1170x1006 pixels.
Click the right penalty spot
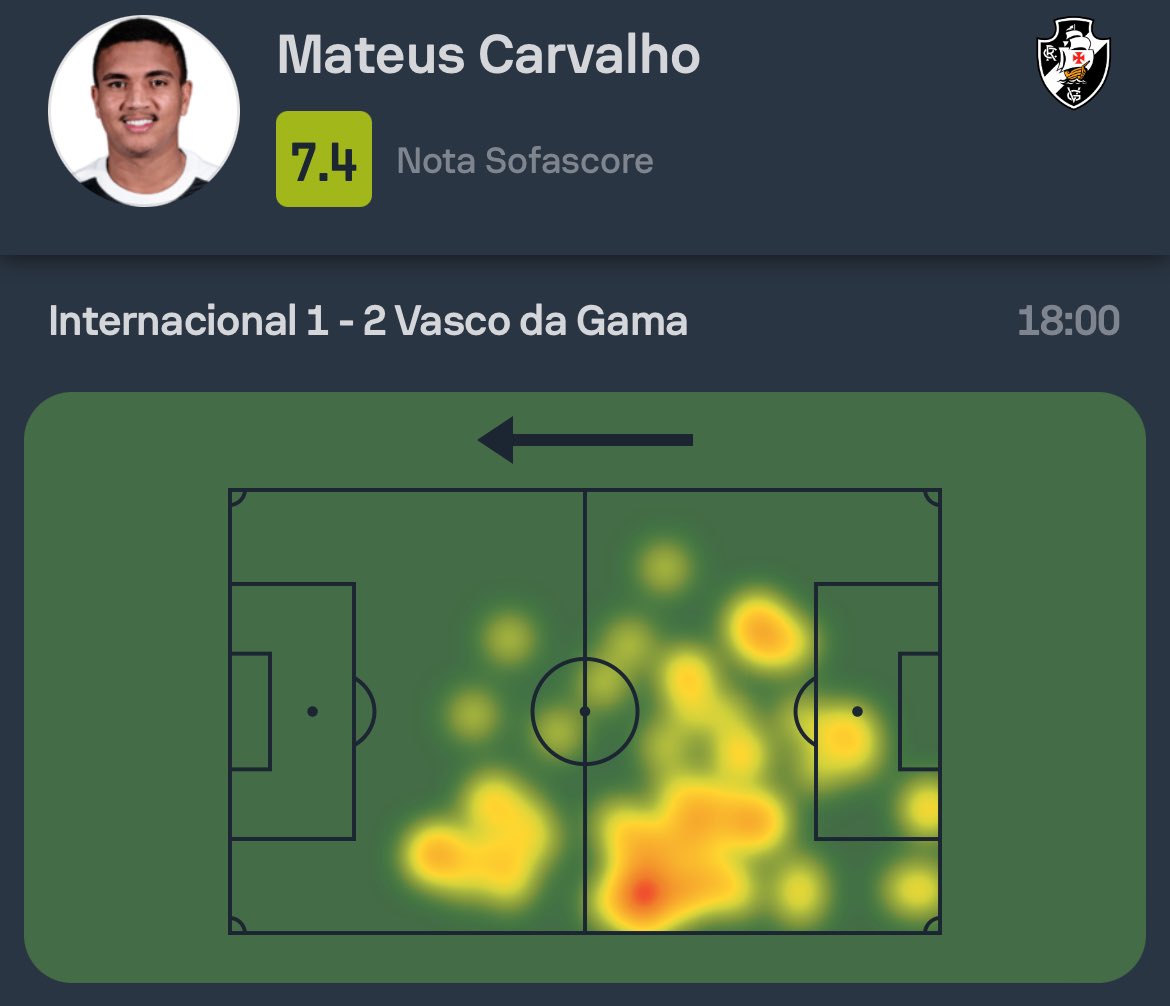coord(857,711)
